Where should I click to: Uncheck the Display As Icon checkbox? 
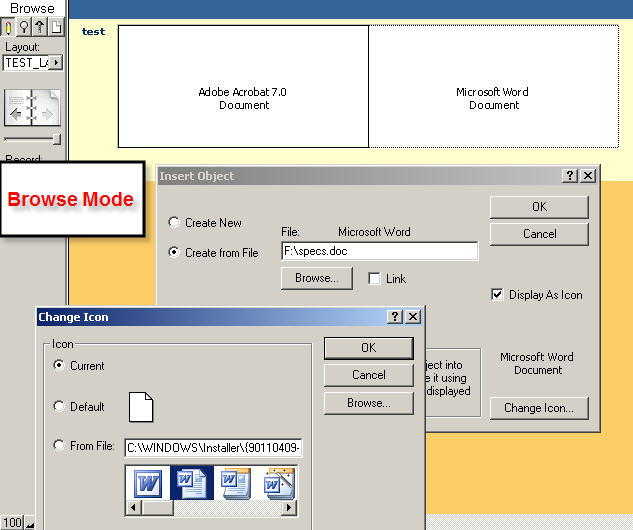tap(497, 294)
